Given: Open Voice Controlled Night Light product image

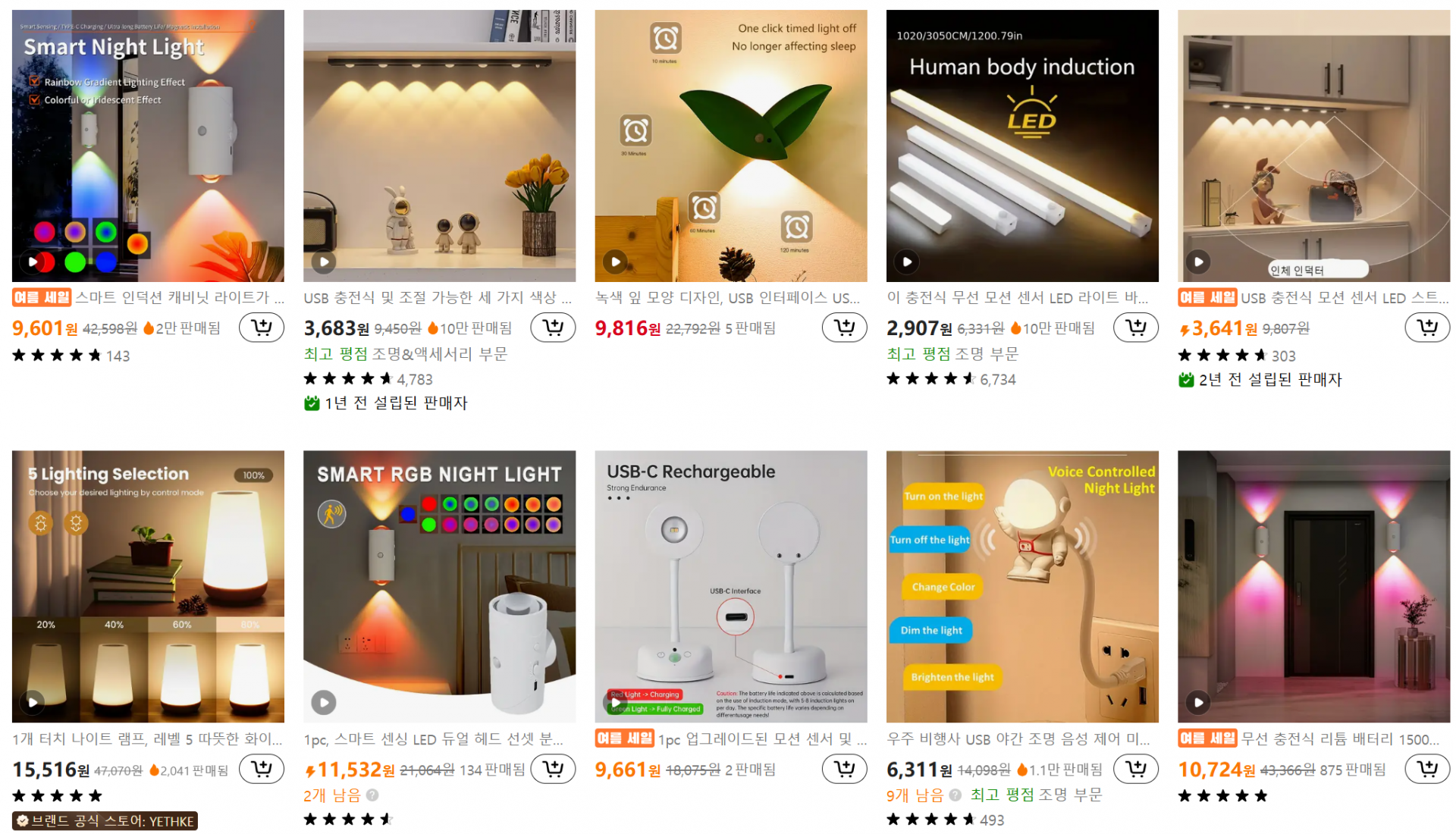Looking at the screenshot, I should (x=1022, y=587).
